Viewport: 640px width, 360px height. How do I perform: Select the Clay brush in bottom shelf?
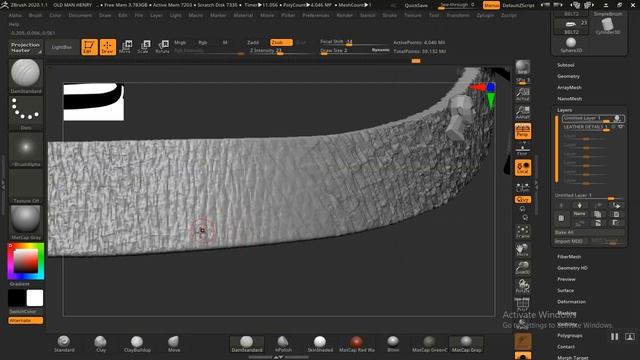[100, 344]
